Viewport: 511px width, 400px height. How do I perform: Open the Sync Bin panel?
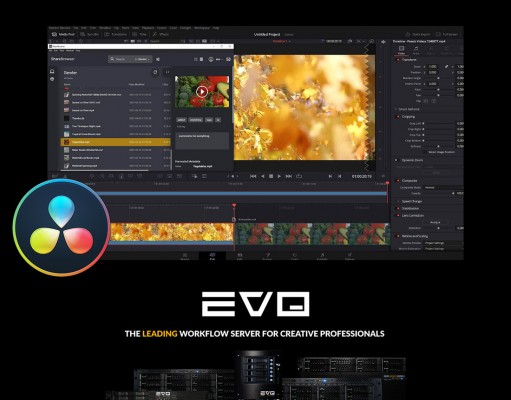point(90,34)
